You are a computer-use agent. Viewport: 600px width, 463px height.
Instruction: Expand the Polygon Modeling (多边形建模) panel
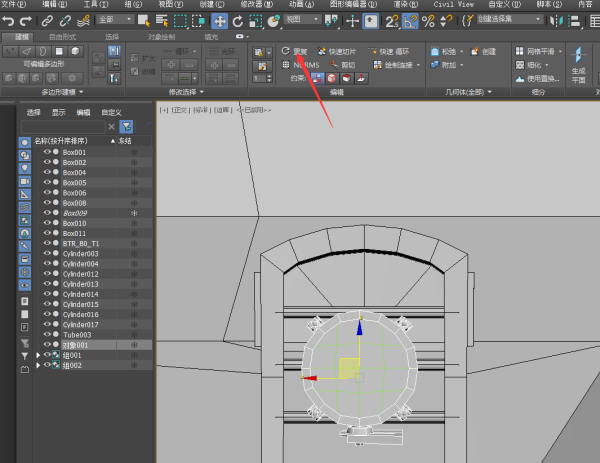62,92
